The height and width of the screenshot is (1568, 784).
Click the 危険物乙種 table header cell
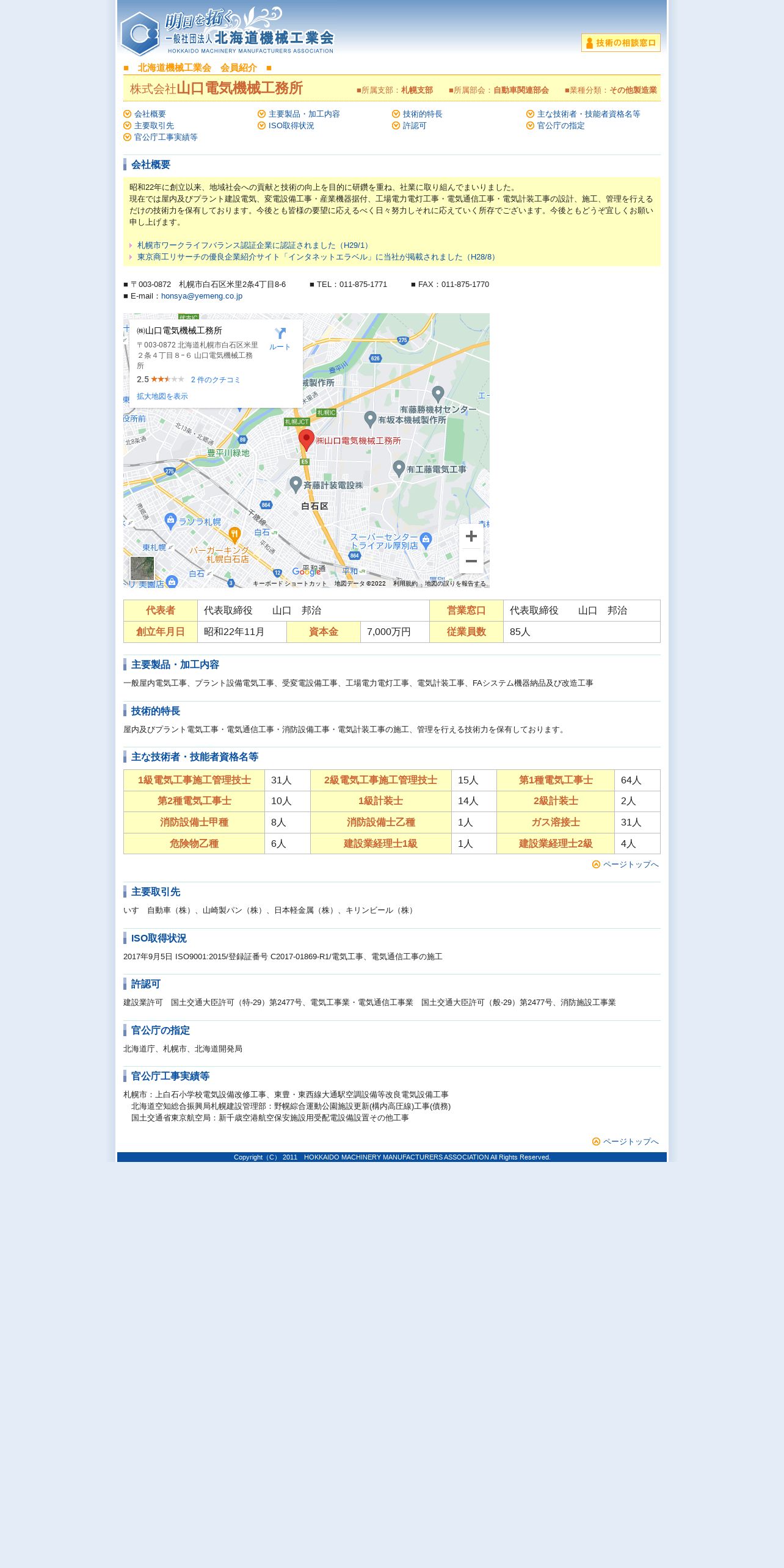pyautogui.click(x=194, y=844)
